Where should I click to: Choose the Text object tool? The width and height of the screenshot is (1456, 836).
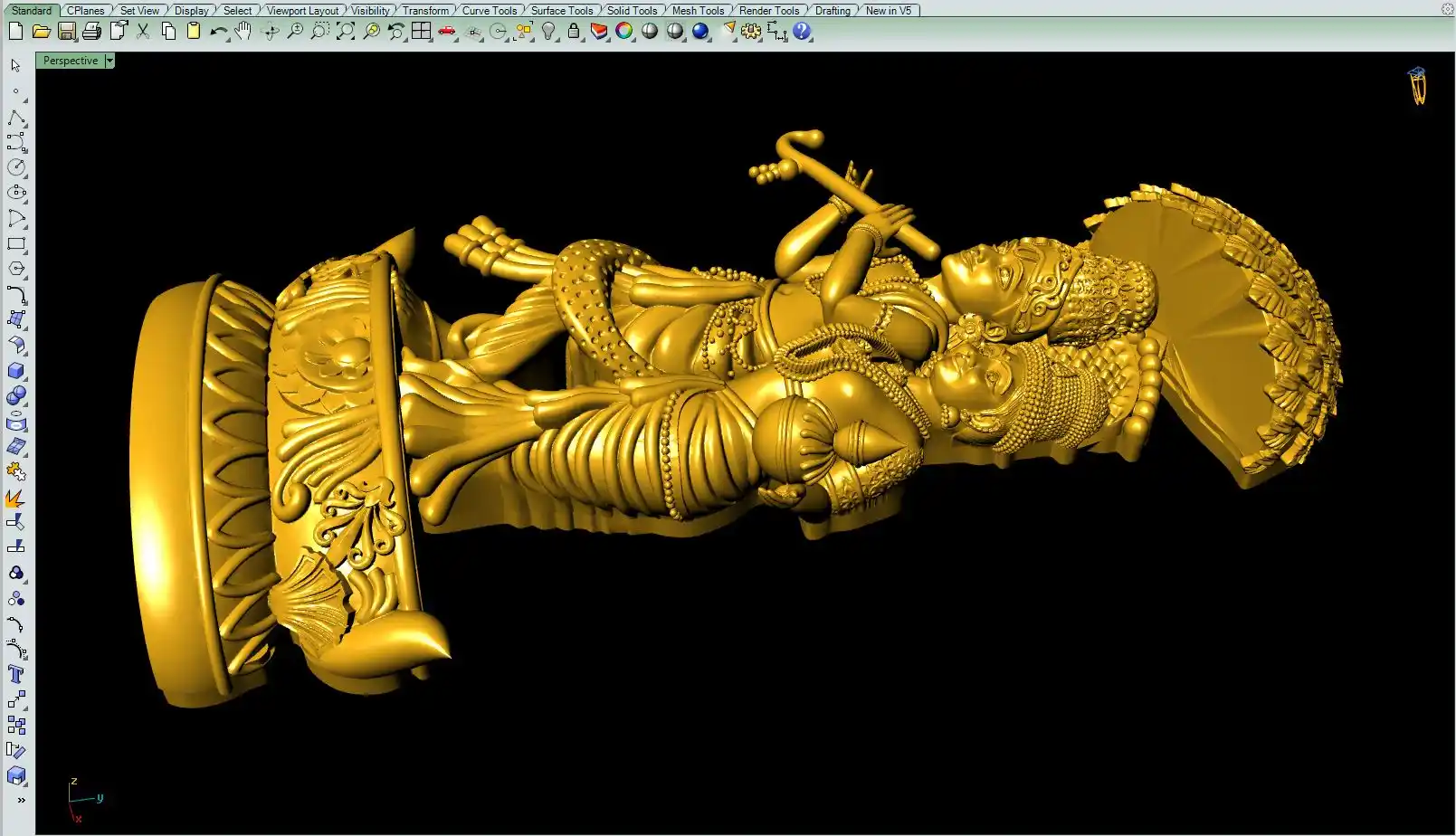[x=15, y=674]
